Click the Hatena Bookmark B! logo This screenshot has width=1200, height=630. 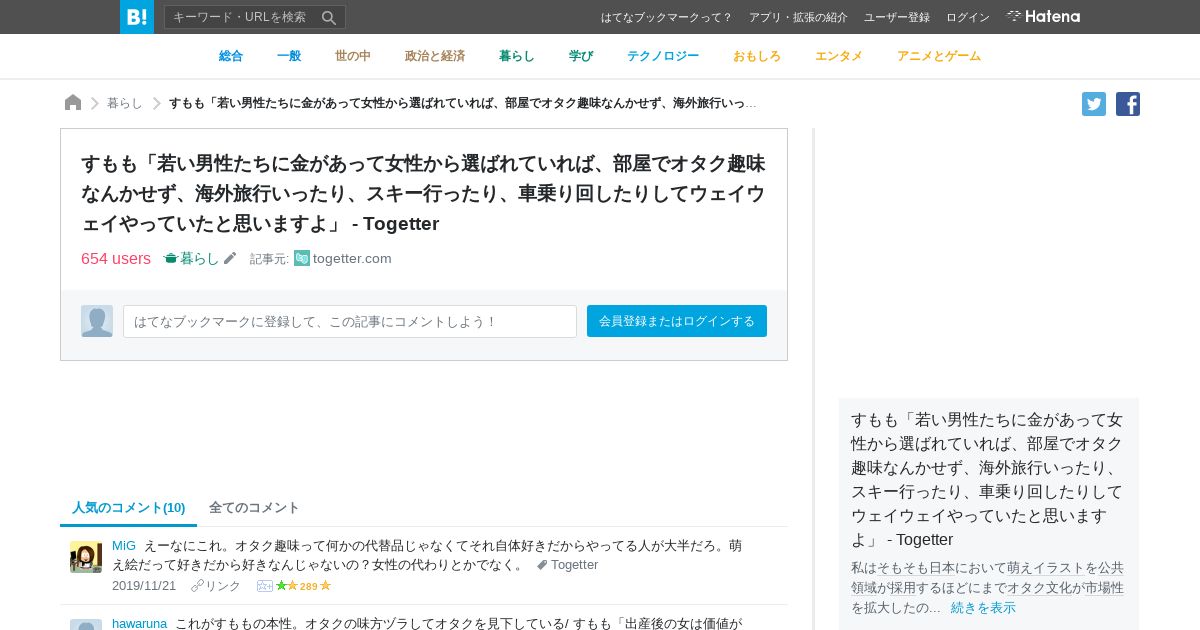pyautogui.click(x=137, y=17)
